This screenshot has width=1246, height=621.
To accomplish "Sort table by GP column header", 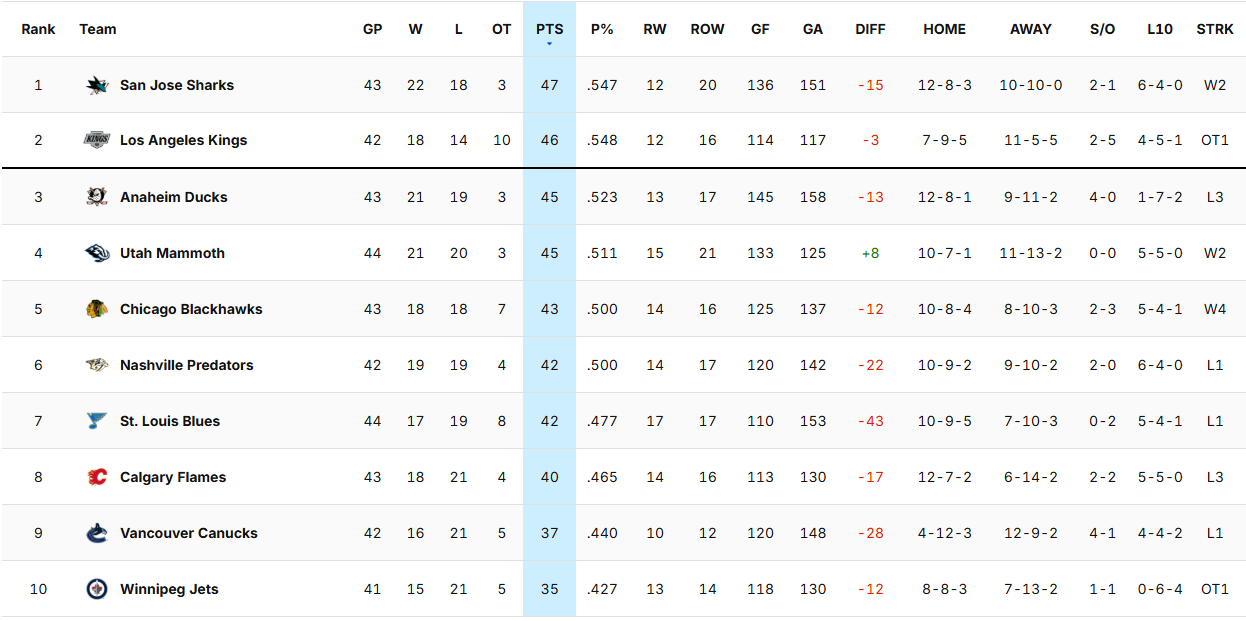I will (372, 29).
